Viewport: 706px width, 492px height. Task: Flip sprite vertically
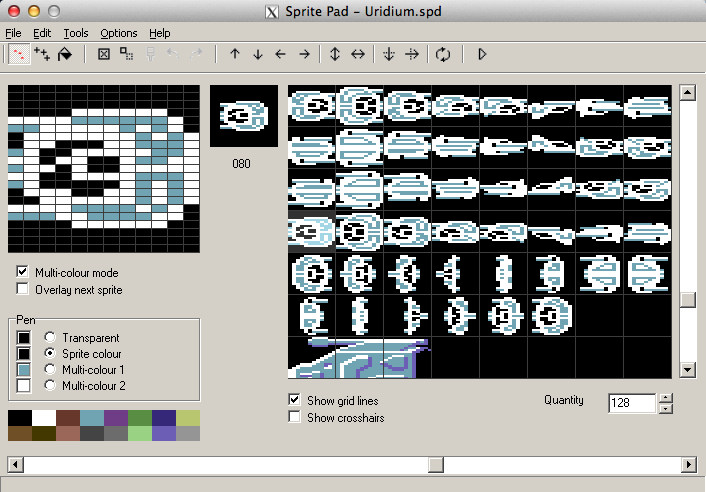pos(335,54)
